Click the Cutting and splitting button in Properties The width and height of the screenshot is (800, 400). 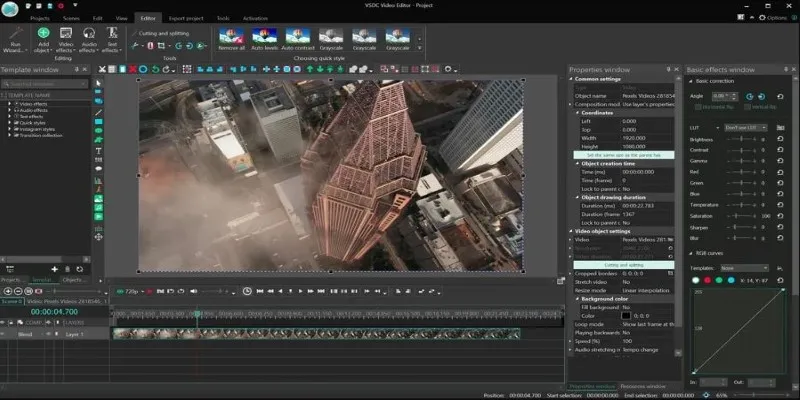(x=624, y=265)
